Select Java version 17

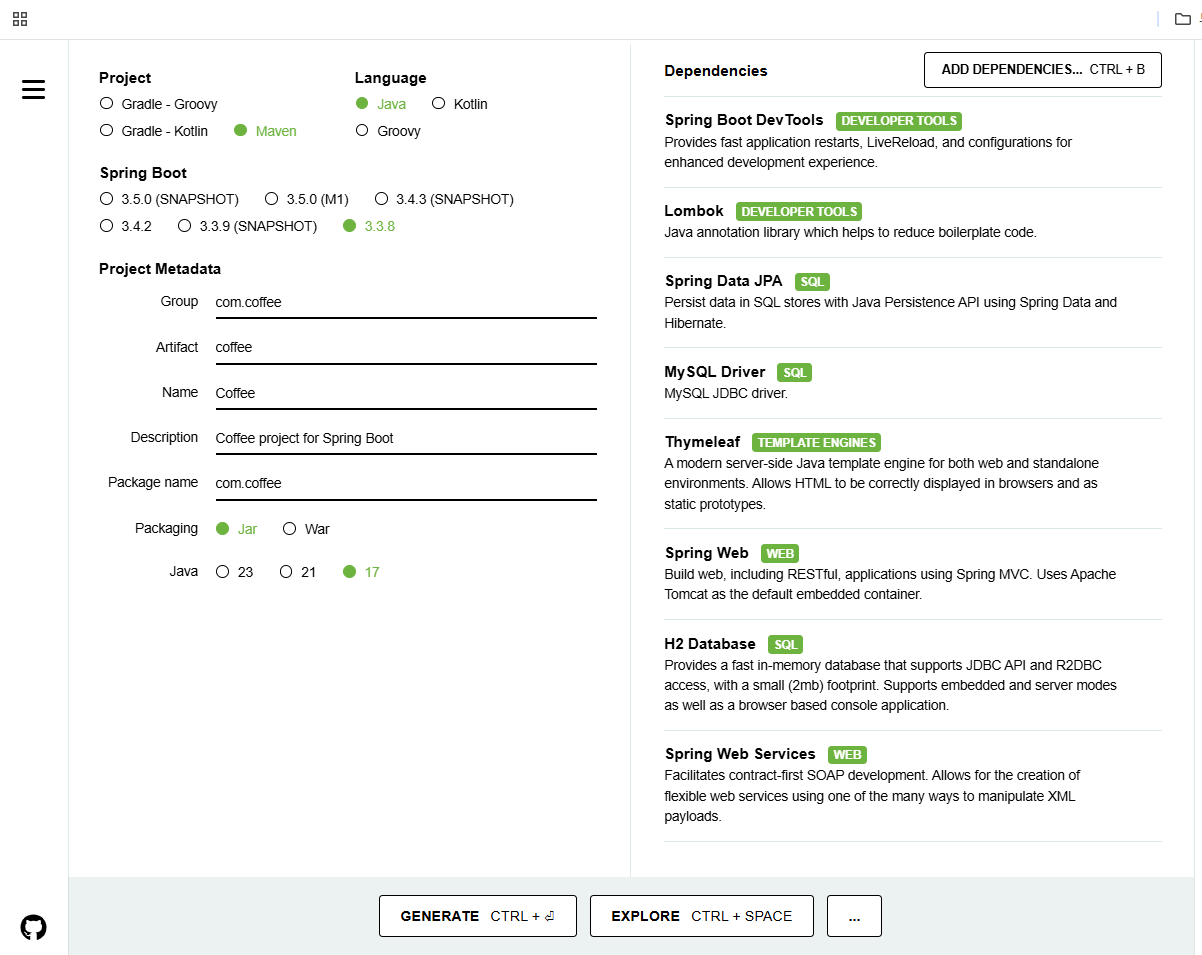pos(362,572)
